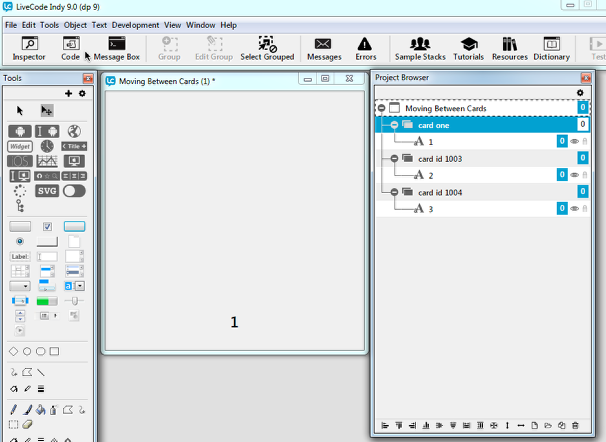The width and height of the screenshot is (606, 442).
Task: Select the Navigation Bar widget
Action: (x=47, y=176)
